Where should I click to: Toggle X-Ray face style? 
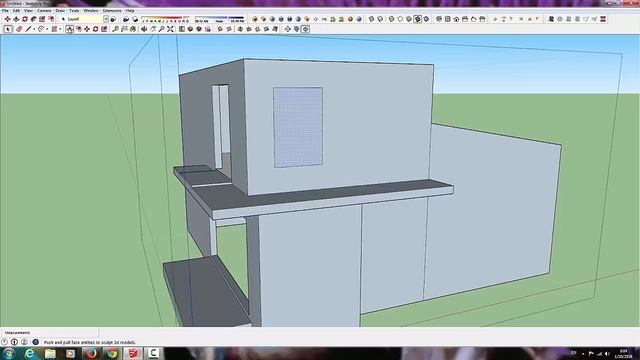point(371,19)
